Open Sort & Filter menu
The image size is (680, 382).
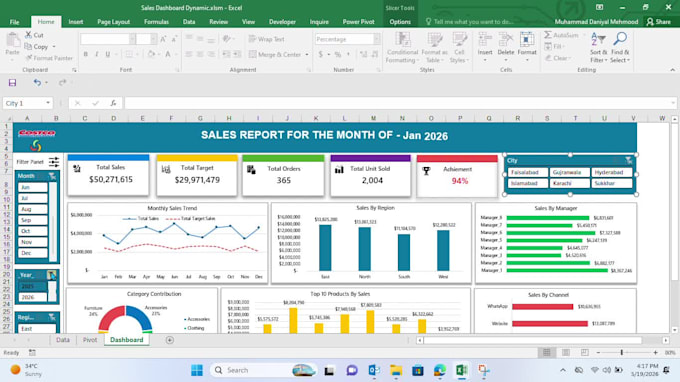click(x=598, y=48)
